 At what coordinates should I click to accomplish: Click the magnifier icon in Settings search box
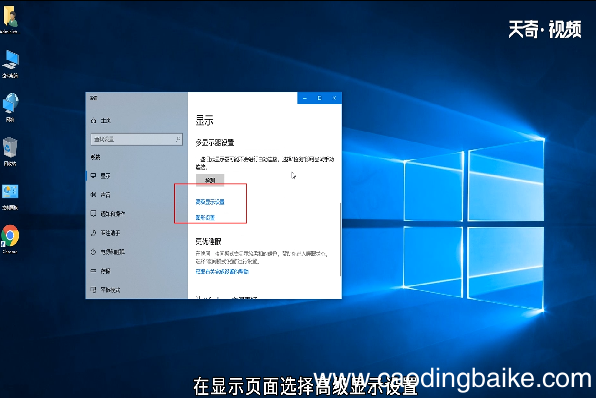pos(178,140)
